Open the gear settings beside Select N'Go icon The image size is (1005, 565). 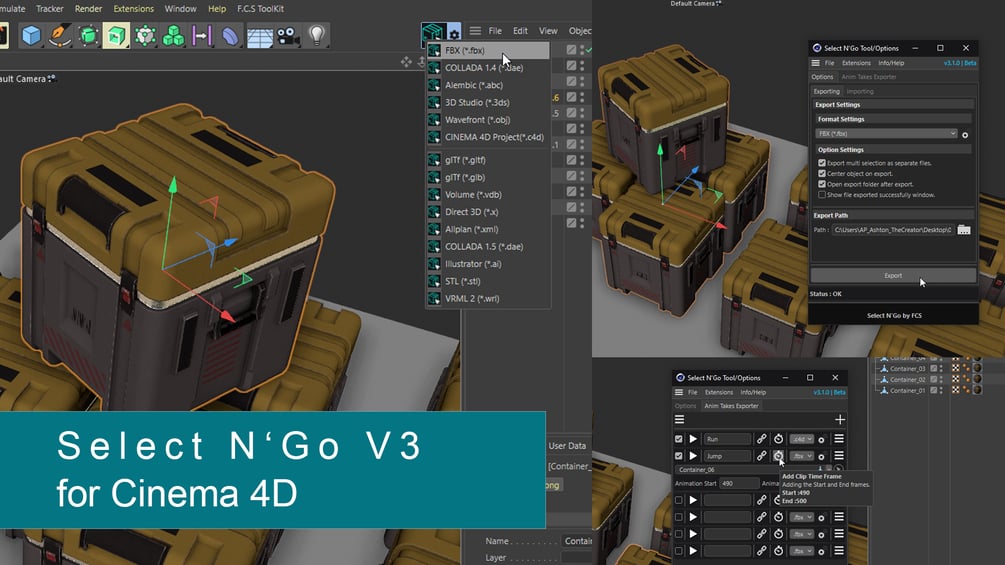tap(454, 33)
